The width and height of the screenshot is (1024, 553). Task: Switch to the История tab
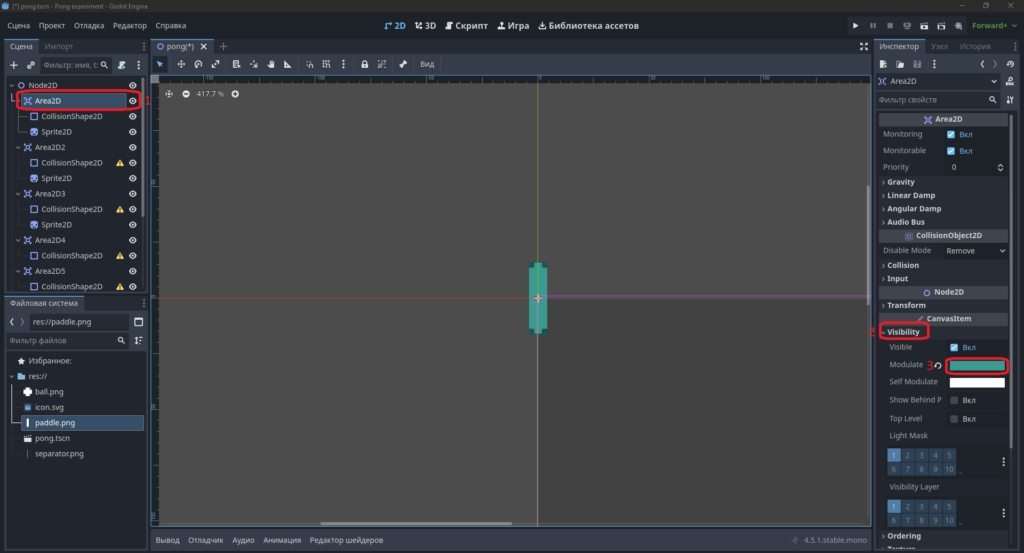pos(975,46)
